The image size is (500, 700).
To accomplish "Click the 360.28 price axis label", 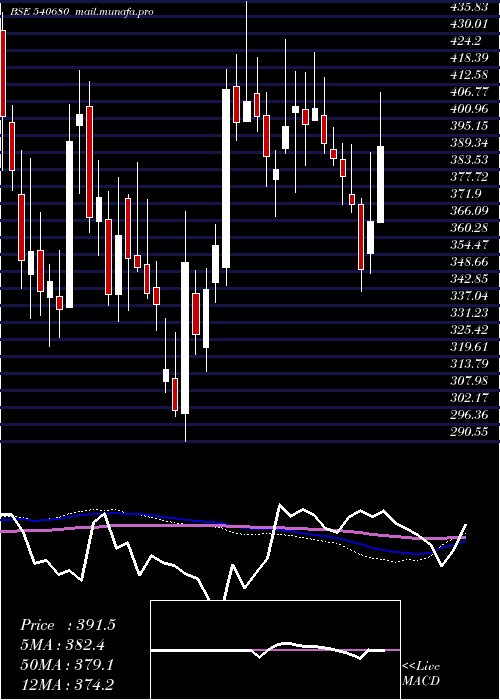I will pyautogui.click(x=468, y=228).
